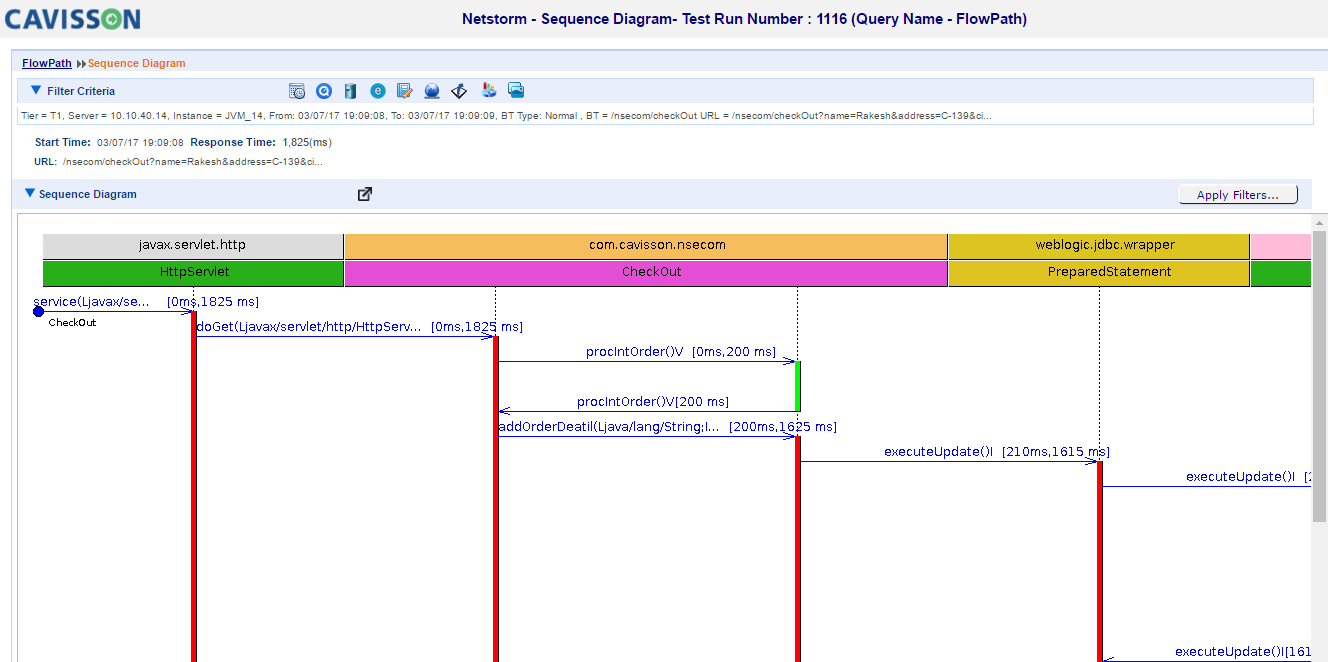Go to FlowPath breadcrumb link
Viewport: 1328px width, 662px height.
[47, 63]
